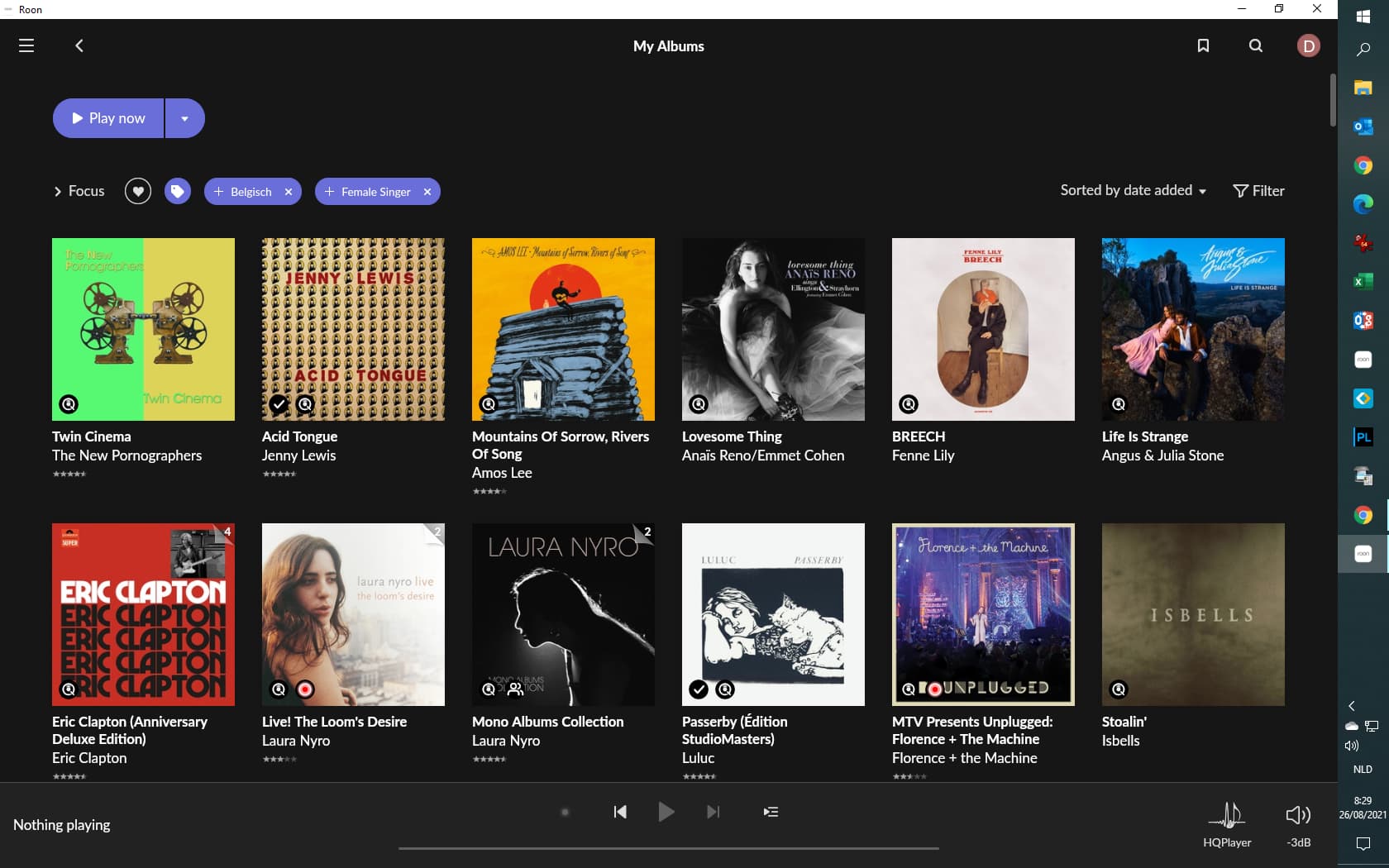Toggle the favorites heart filter
This screenshot has height=868, width=1389.
[138, 191]
